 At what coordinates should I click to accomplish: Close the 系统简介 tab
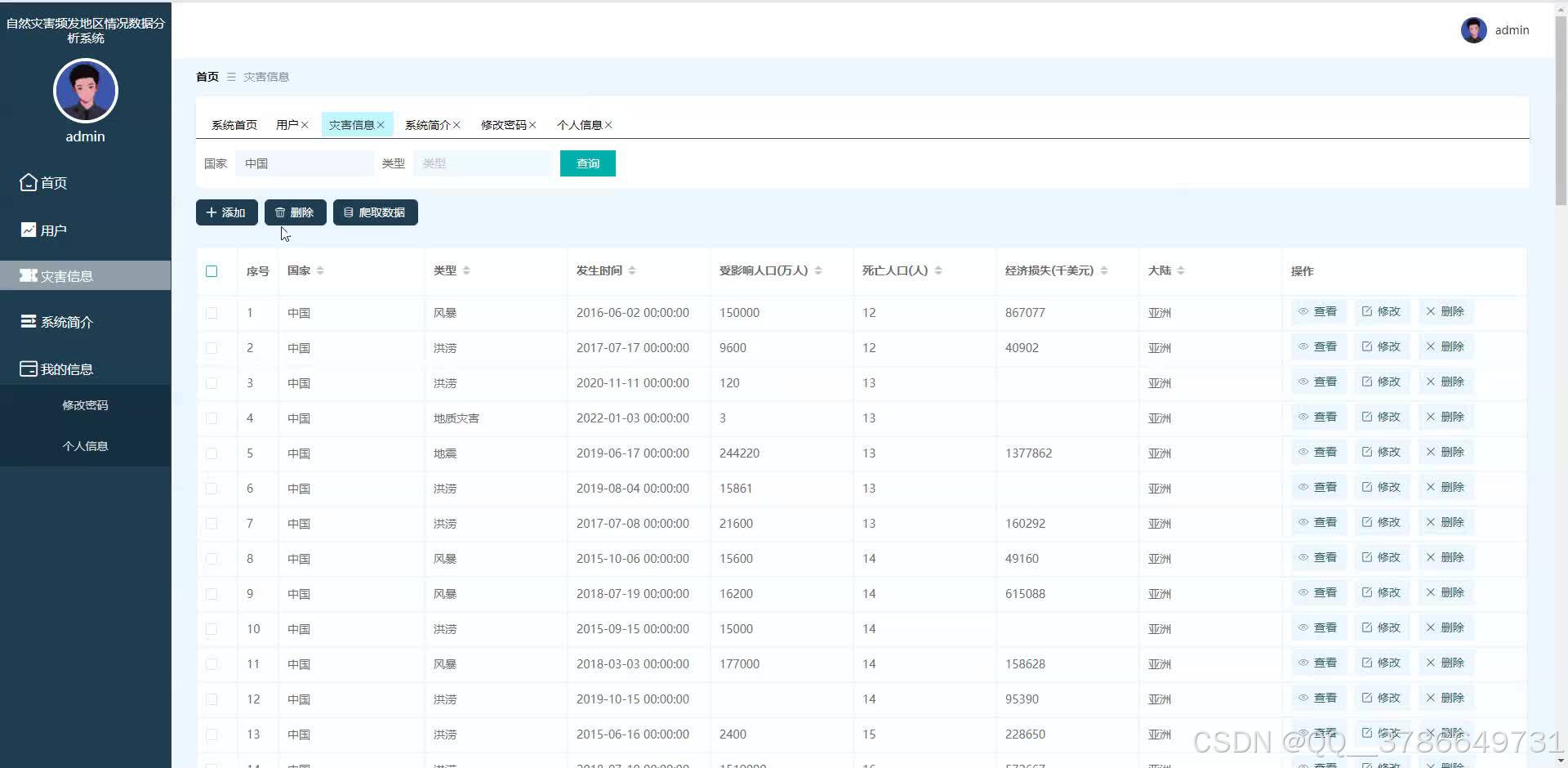point(457,125)
